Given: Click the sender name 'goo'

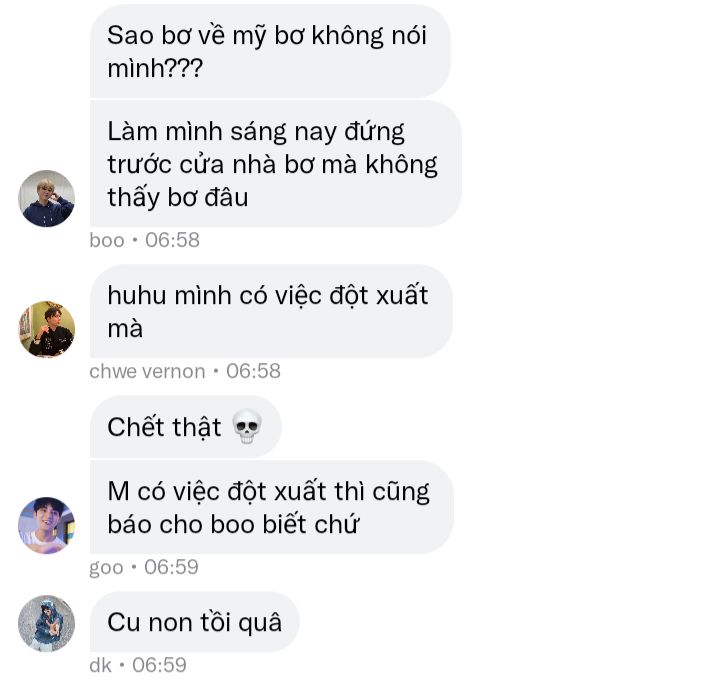Looking at the screenshot, I should (107, 568).
